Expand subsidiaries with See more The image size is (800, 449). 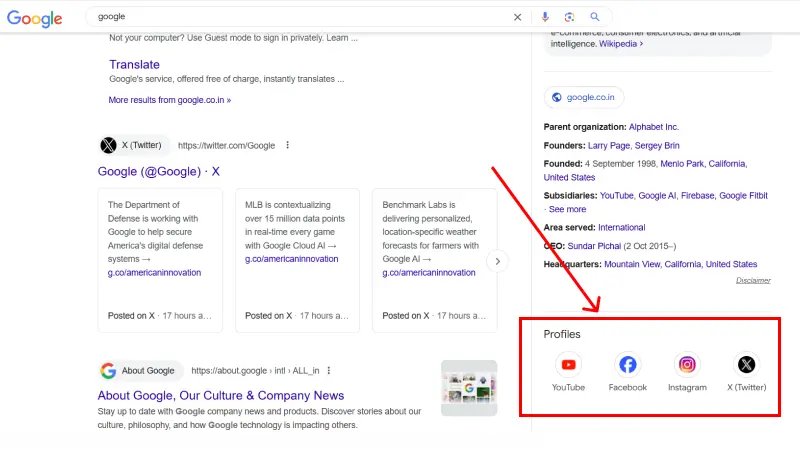[567, 210]
